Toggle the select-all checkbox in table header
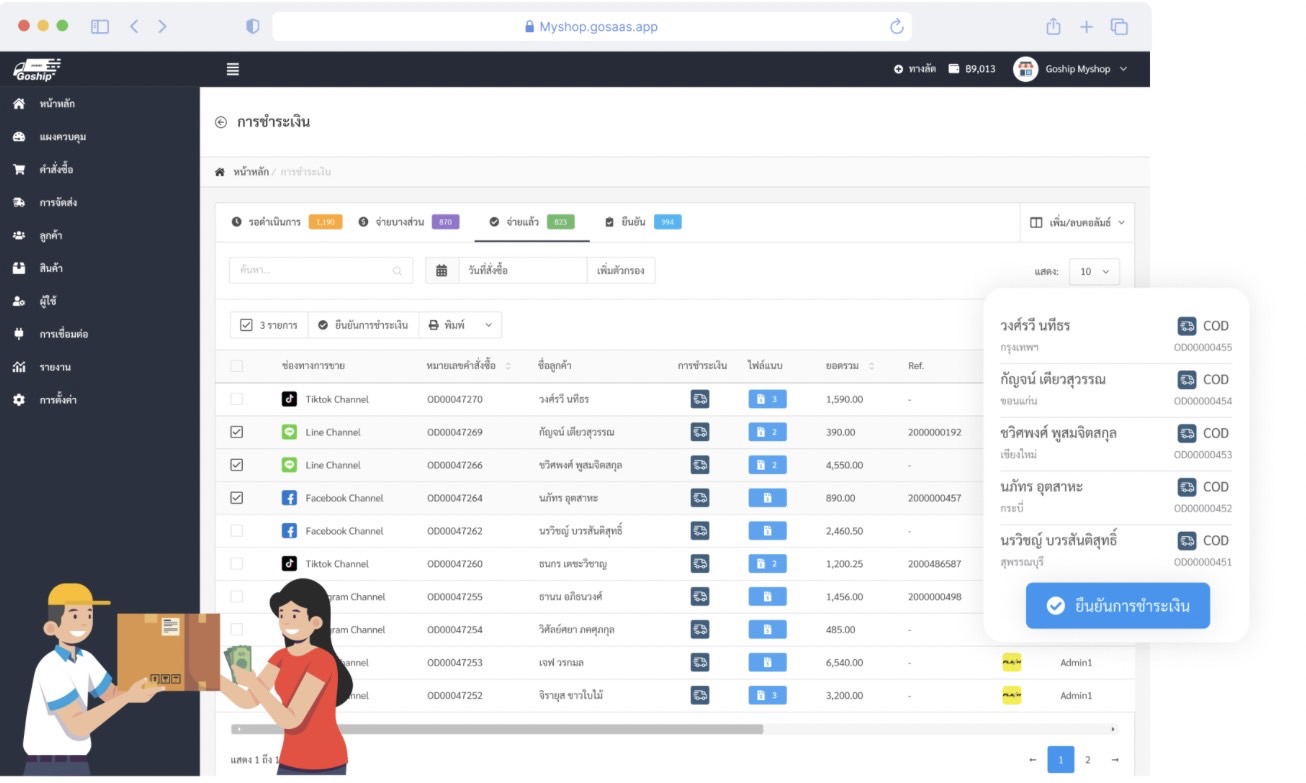The width and height of the screenshot is (1306, 783). (237, 366)
